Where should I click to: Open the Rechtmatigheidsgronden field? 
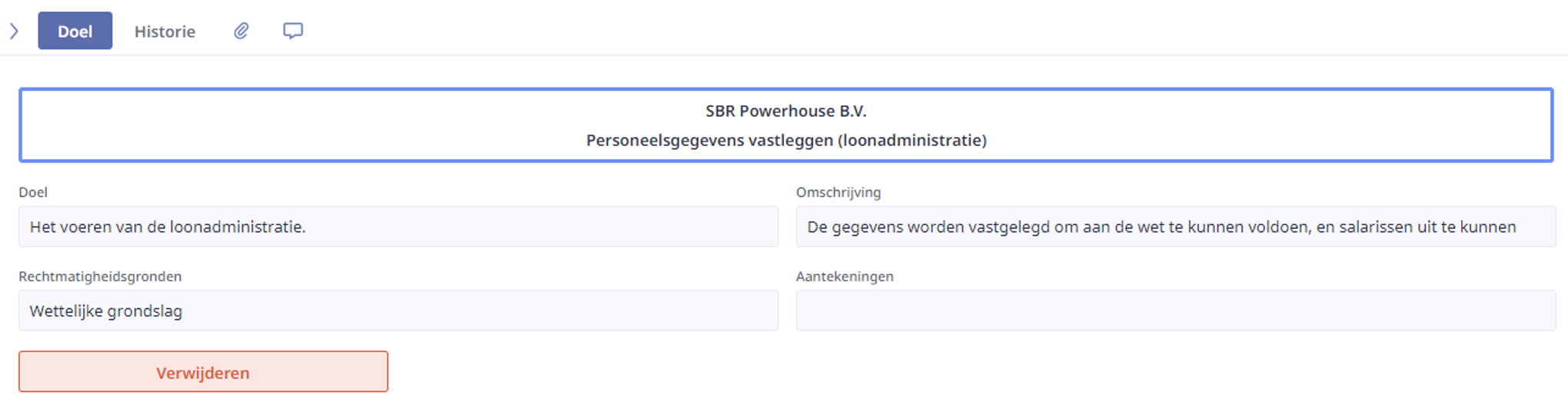[398, 311]
